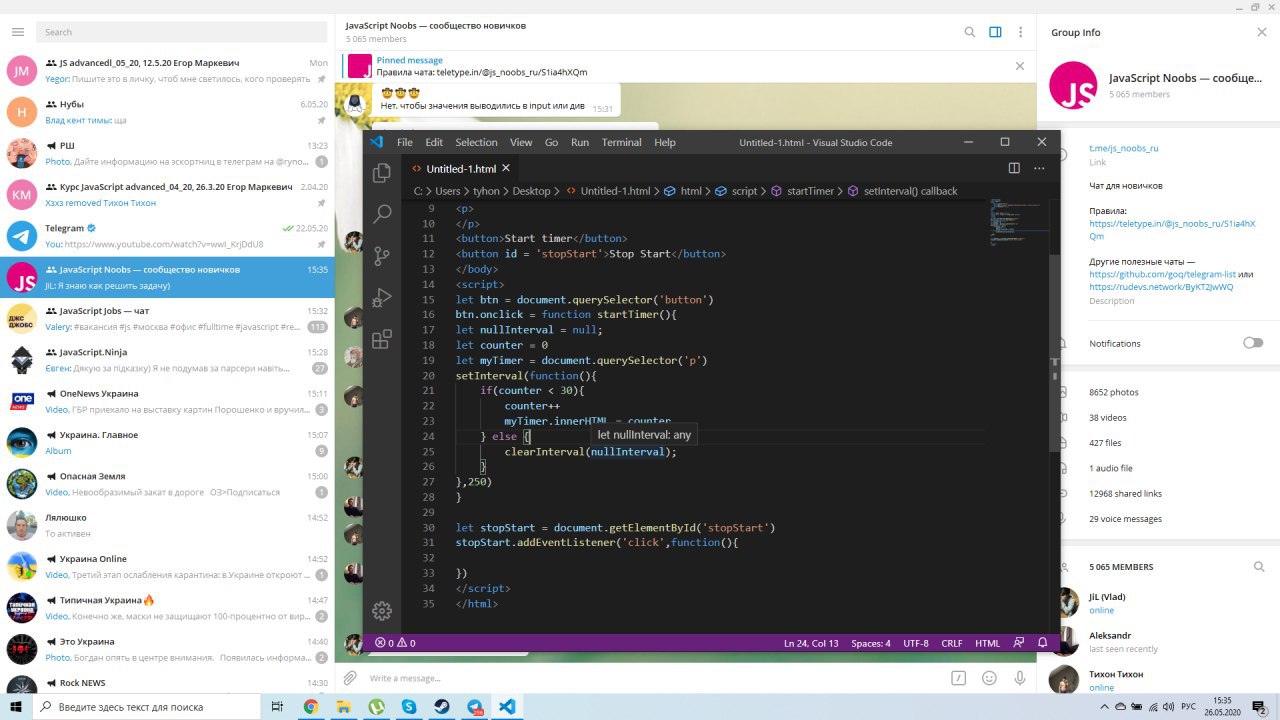1280x720 pixels.
Task: Open More Actions ellipsis in VS Code editor
Action: (1039, 168)
